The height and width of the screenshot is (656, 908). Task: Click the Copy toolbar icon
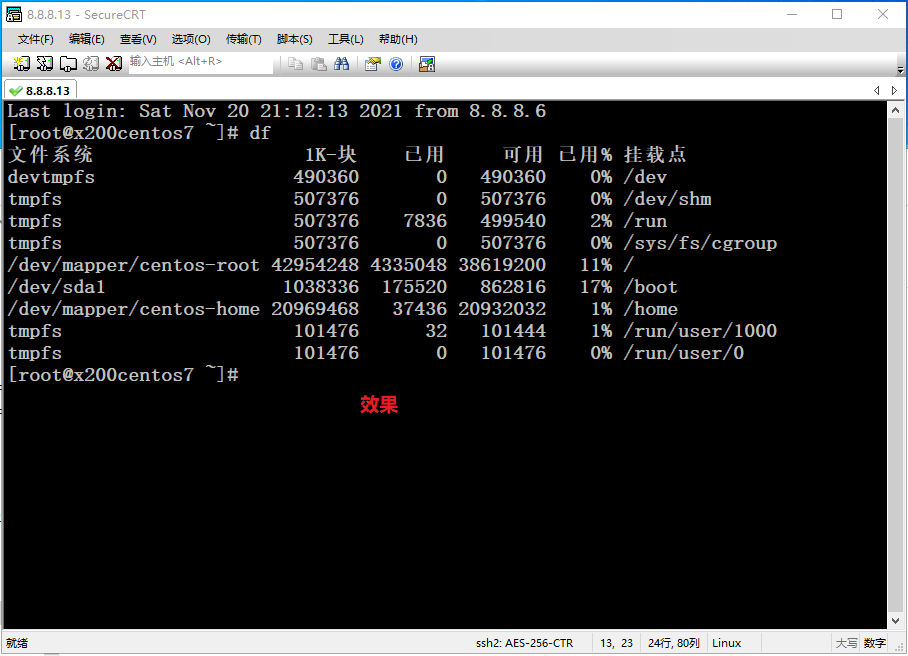click(x=295, y=64)
